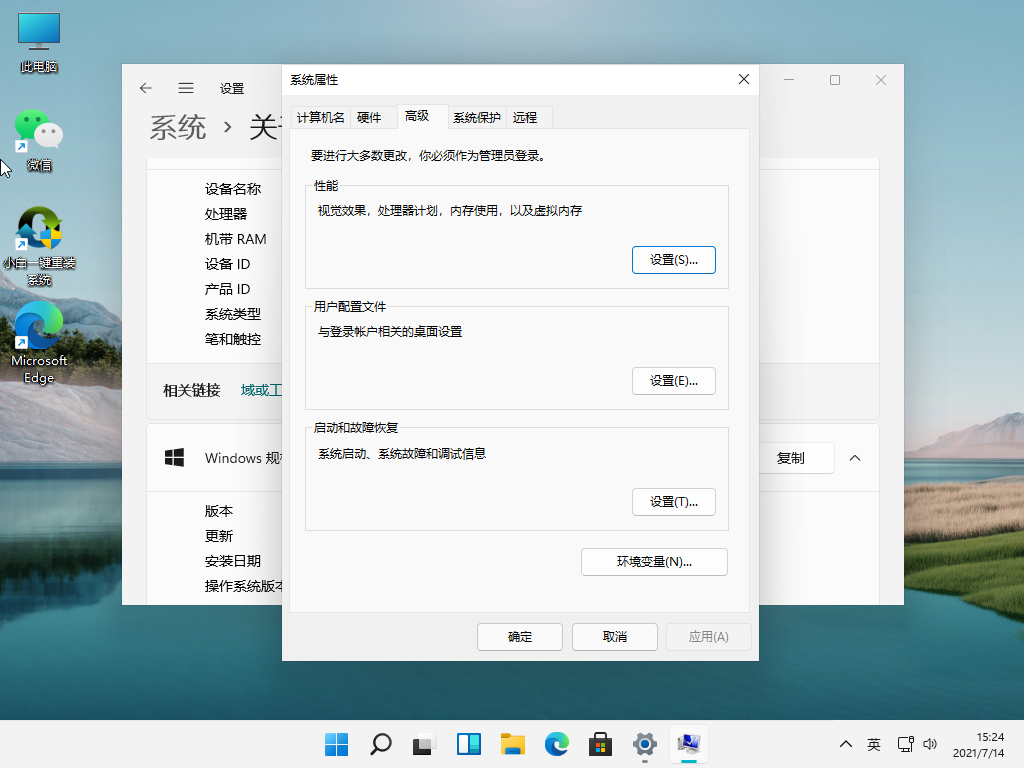Click the volume icon in the tray
The height and width of the screenshot is (768, 1024).
point(930,744)
